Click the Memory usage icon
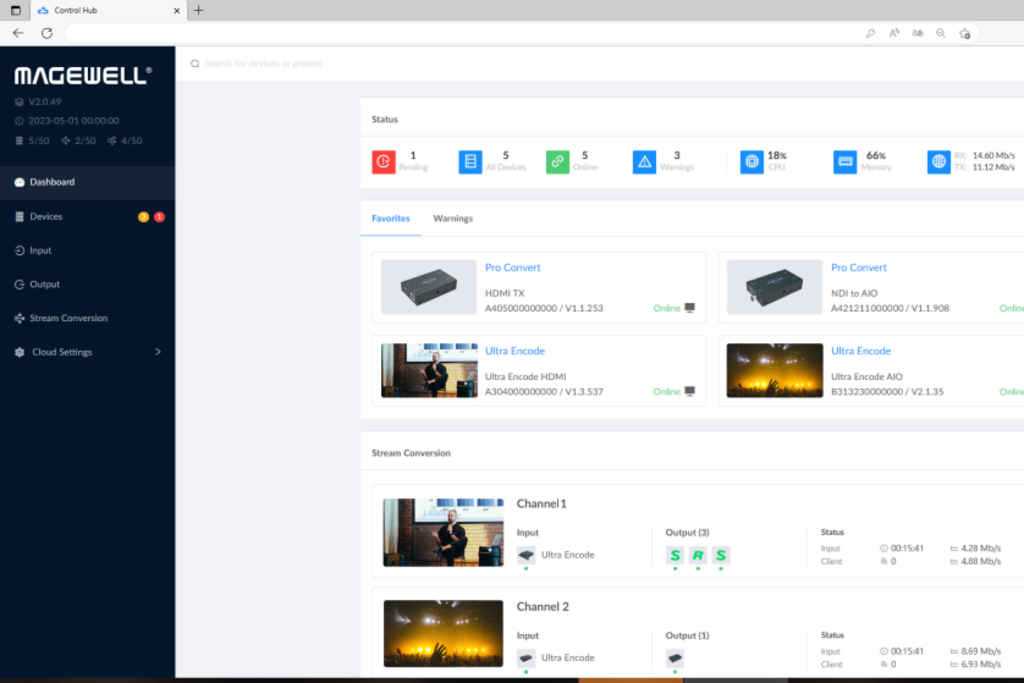This screenshot has height=683, width=1024. click(845, 161)
